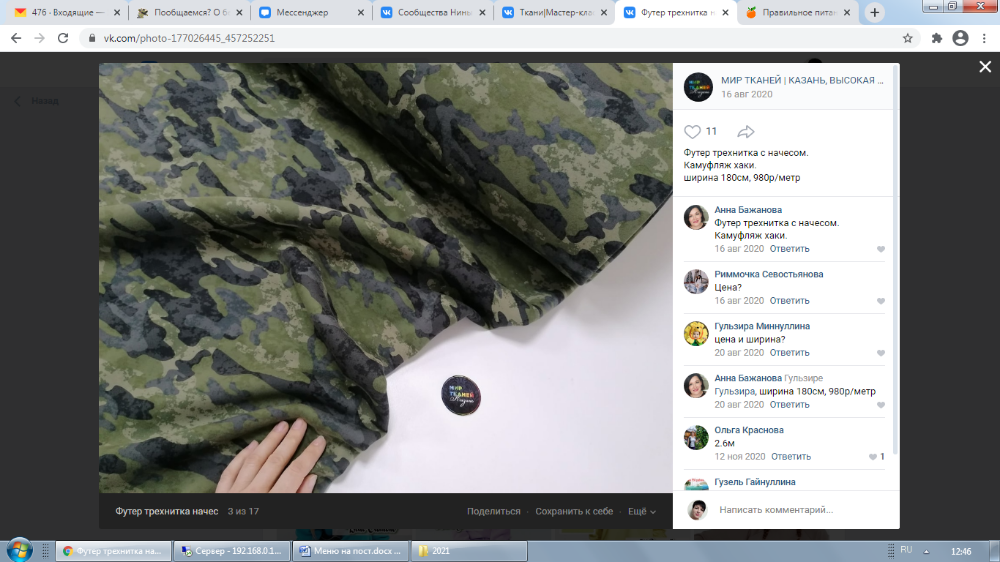Click the RU language indicator
This screenshot has height=562, width=1000.
(x=906, y=550)
